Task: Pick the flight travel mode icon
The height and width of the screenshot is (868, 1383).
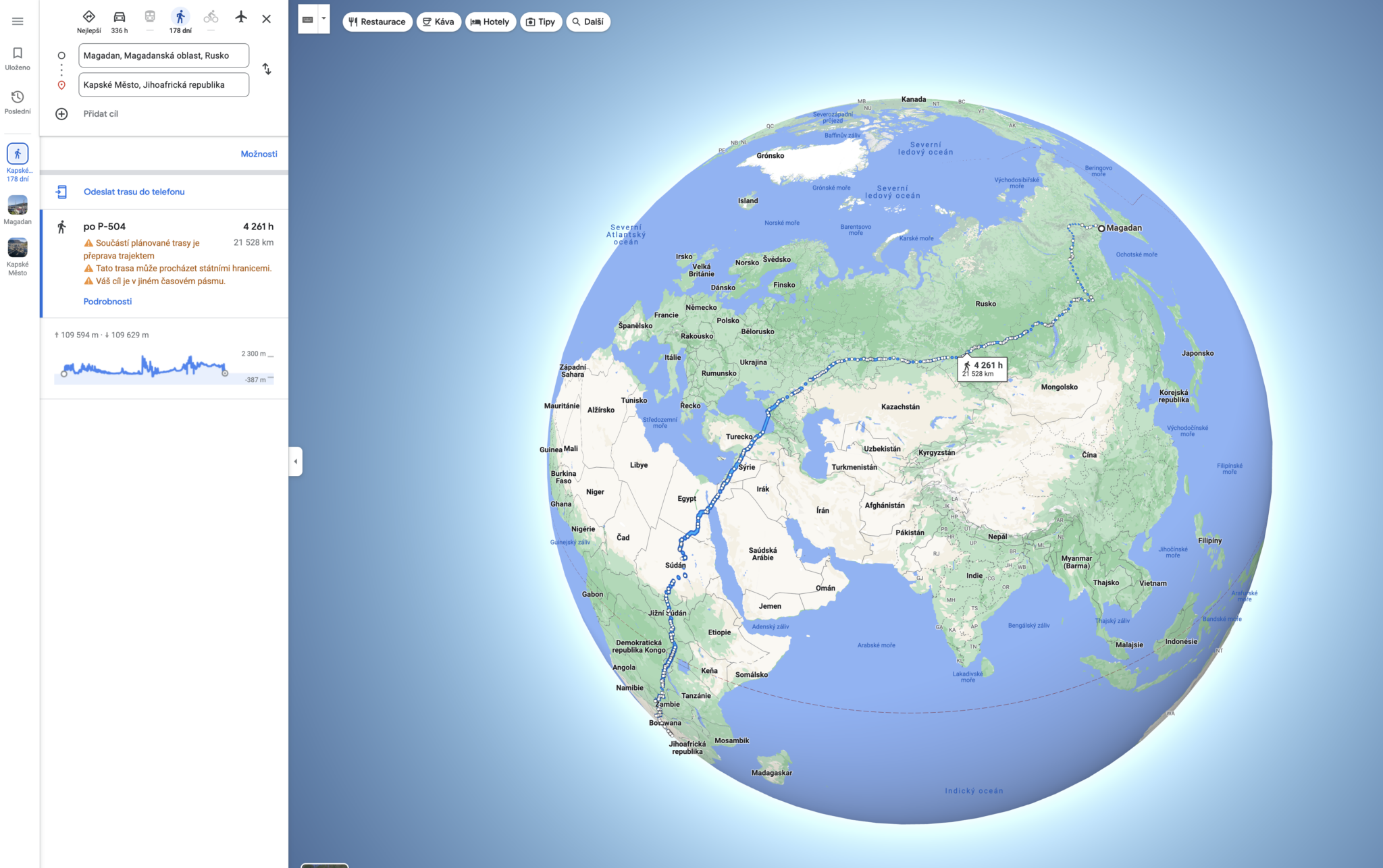Action: click(x=241, y=16)
